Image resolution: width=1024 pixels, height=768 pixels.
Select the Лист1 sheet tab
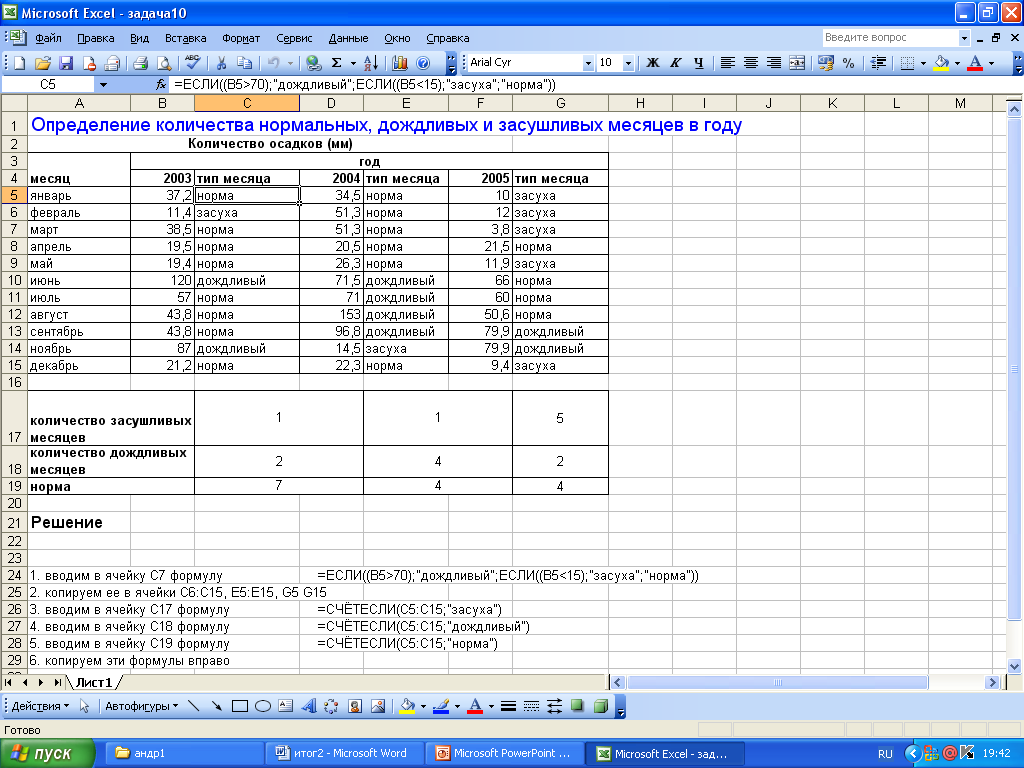94,682
